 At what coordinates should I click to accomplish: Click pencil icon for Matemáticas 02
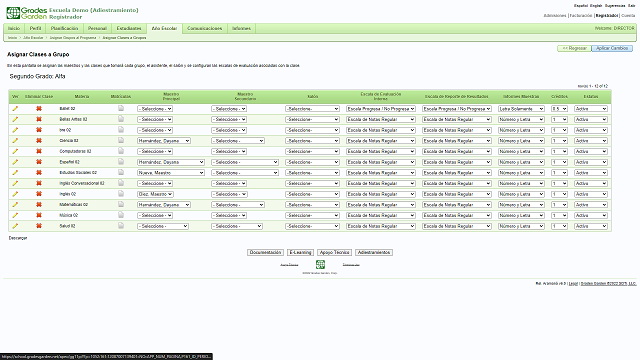coord(15,204)
